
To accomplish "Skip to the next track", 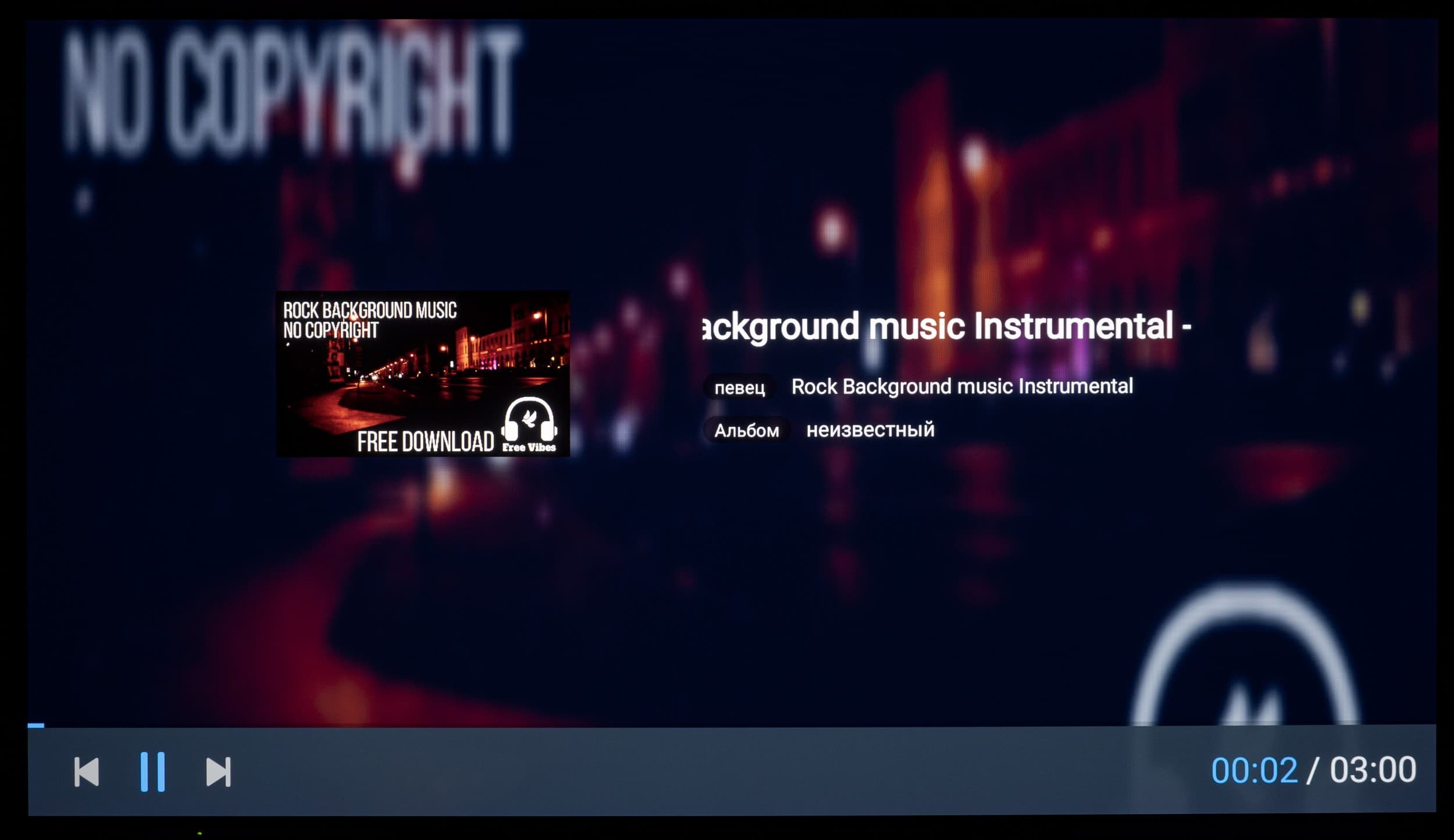I will [219, 772].
